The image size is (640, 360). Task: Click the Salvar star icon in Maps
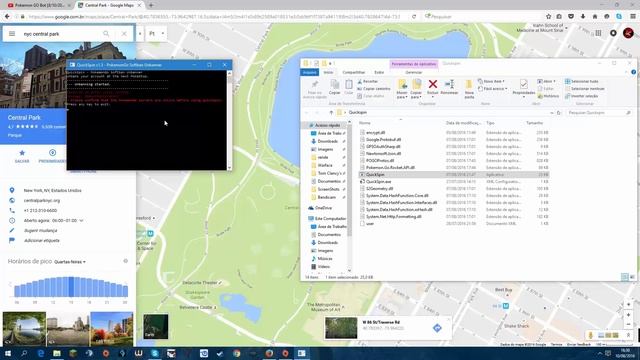point(22,153)
